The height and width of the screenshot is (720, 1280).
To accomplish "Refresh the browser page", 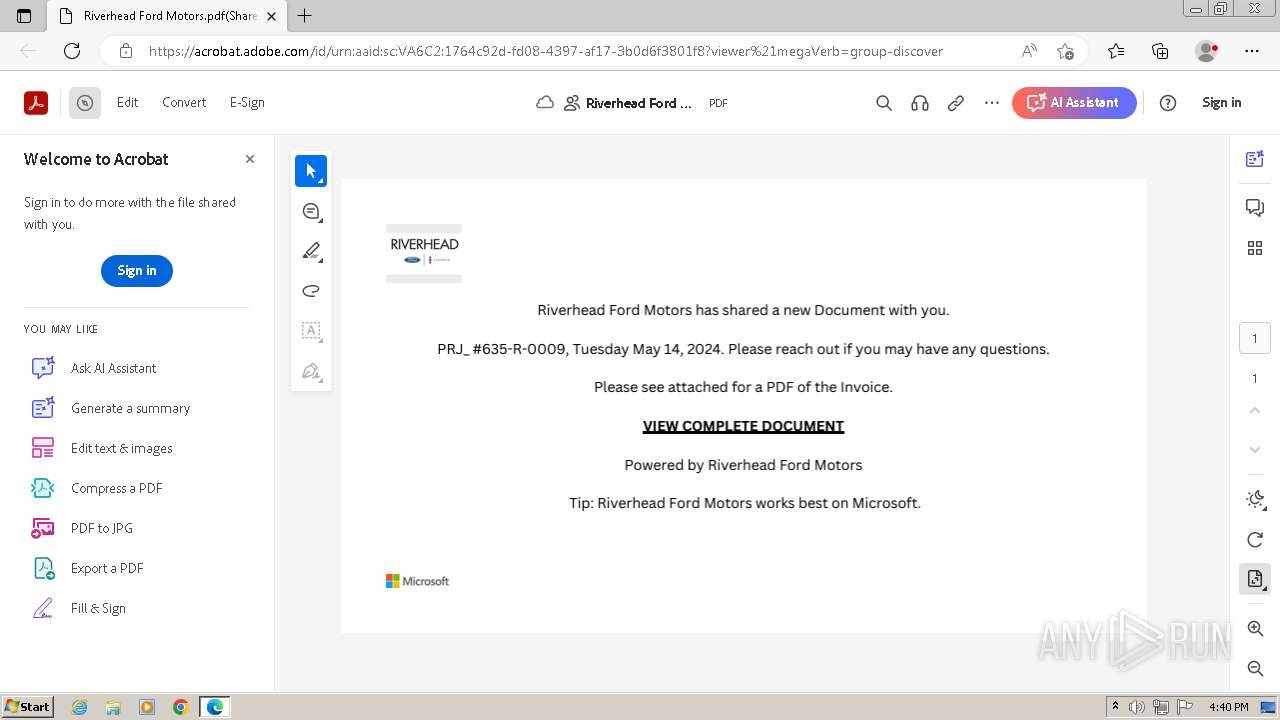I will pos(72,51).
